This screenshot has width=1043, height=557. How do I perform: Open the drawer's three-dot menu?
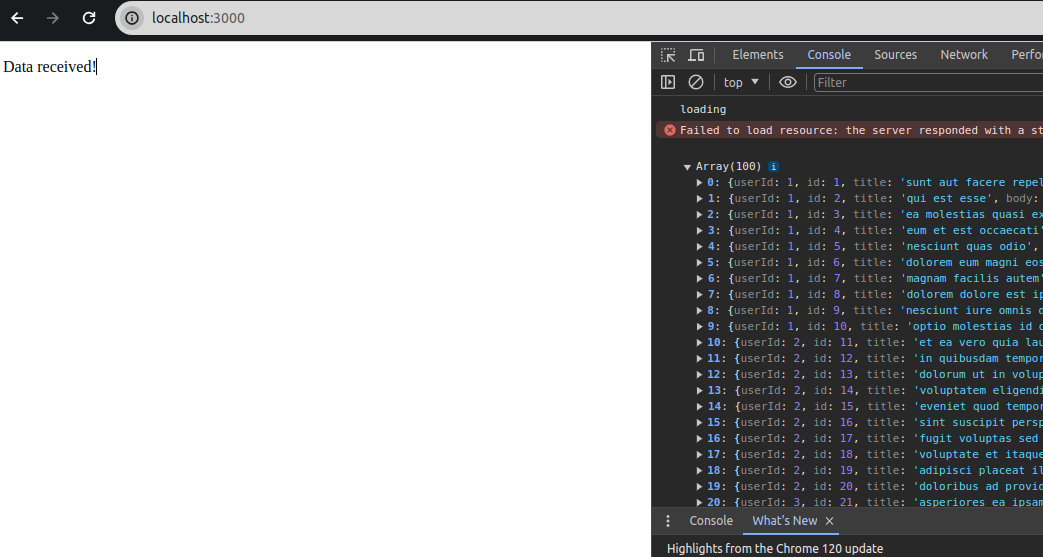(669, 521)
